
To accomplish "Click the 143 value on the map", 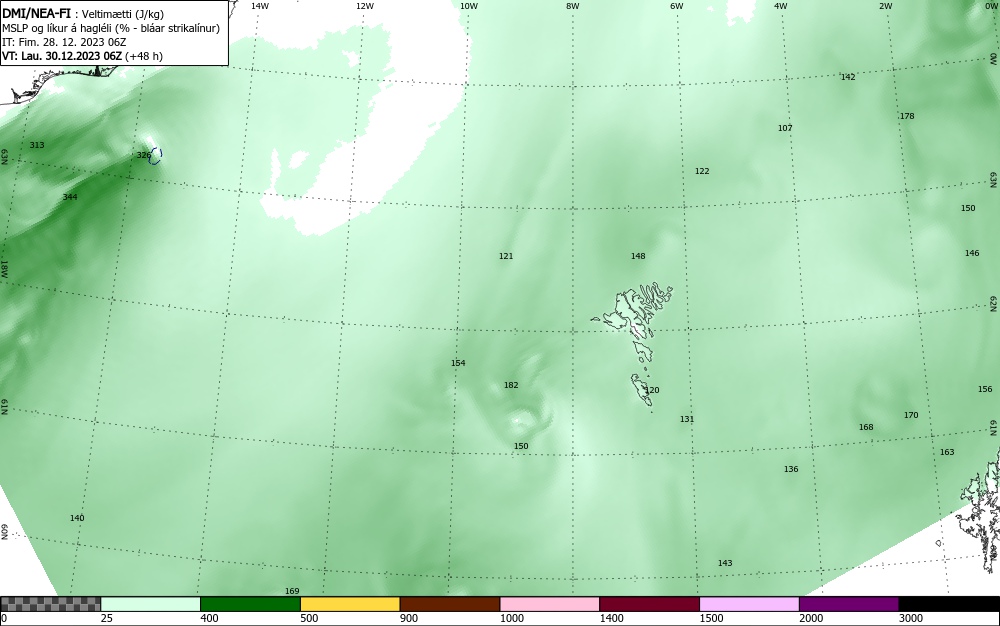I will click(x=725, y=563).
